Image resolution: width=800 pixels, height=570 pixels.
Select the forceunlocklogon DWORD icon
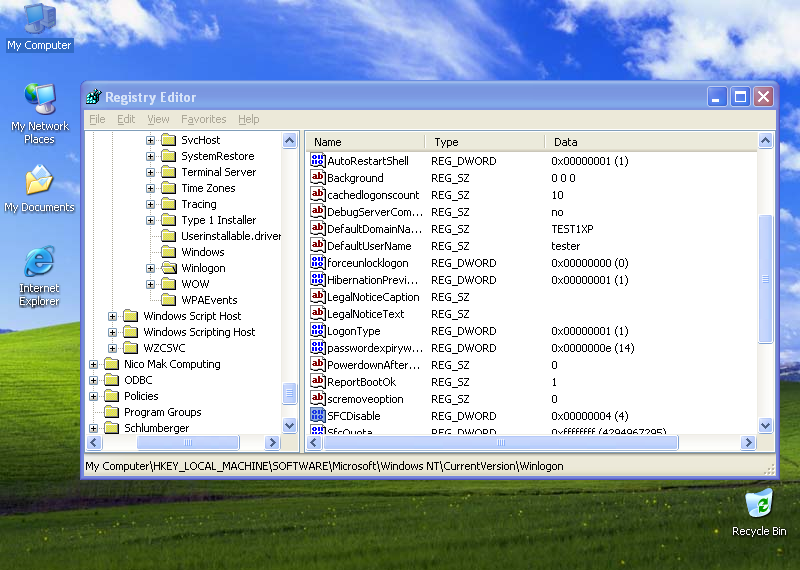tap(317, 263)
